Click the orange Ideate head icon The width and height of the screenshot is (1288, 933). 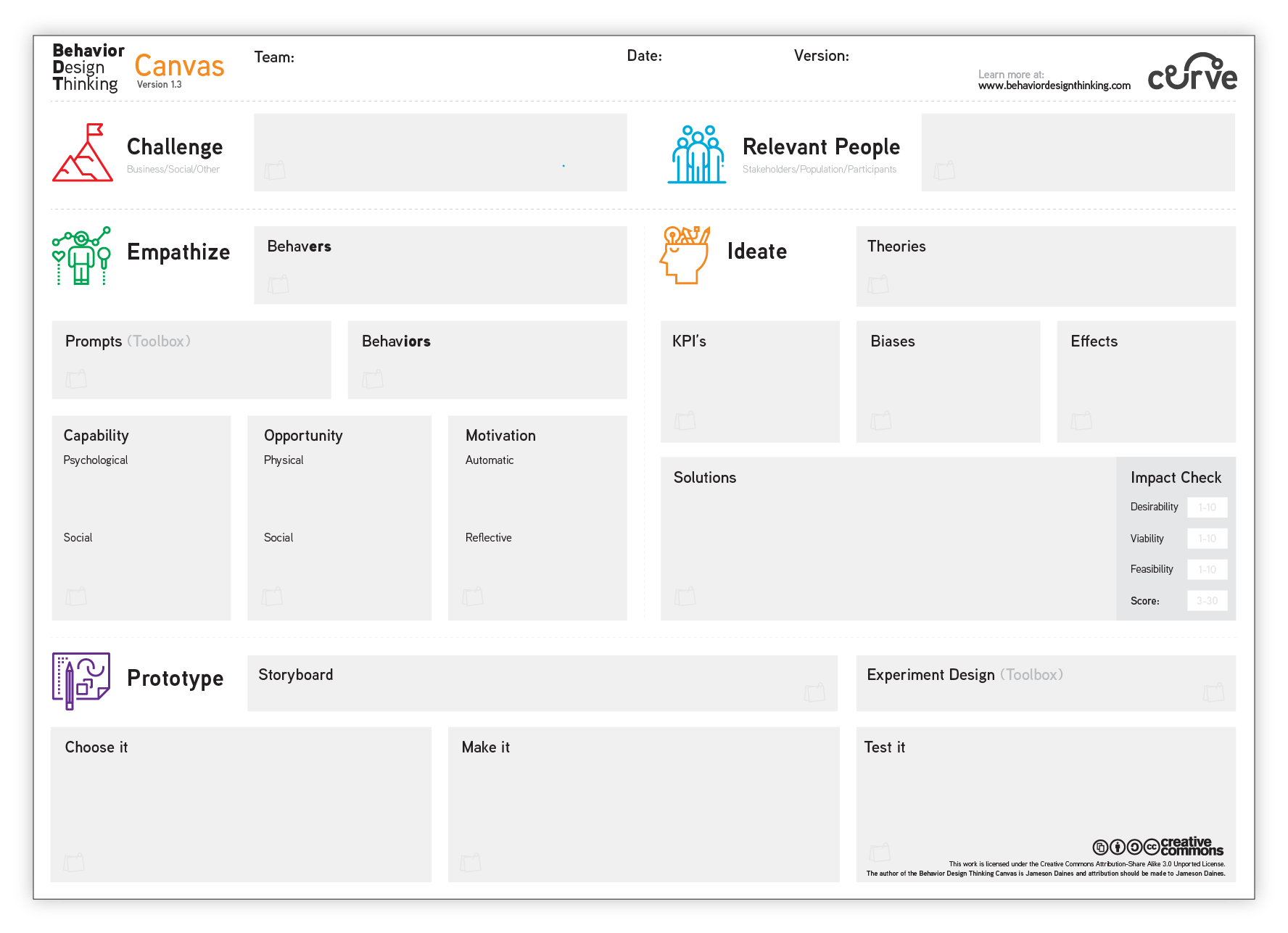pyautogui.click(x=682, y=254)
